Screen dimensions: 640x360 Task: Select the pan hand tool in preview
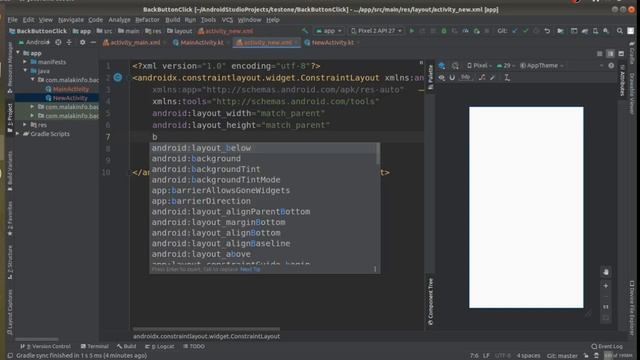click(606, 272)
